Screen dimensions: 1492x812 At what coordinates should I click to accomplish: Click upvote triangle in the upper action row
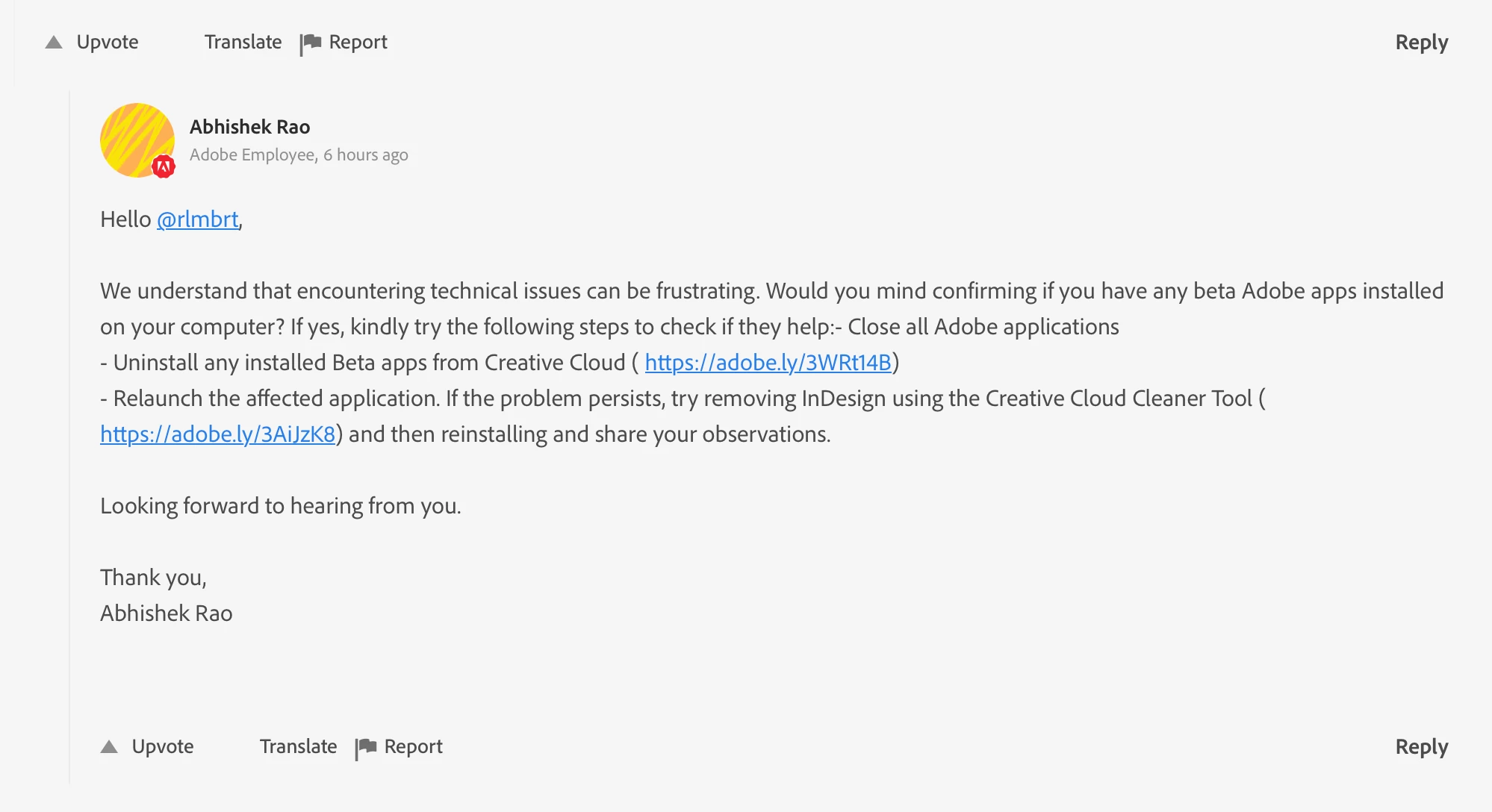click(x=54, y=43)
